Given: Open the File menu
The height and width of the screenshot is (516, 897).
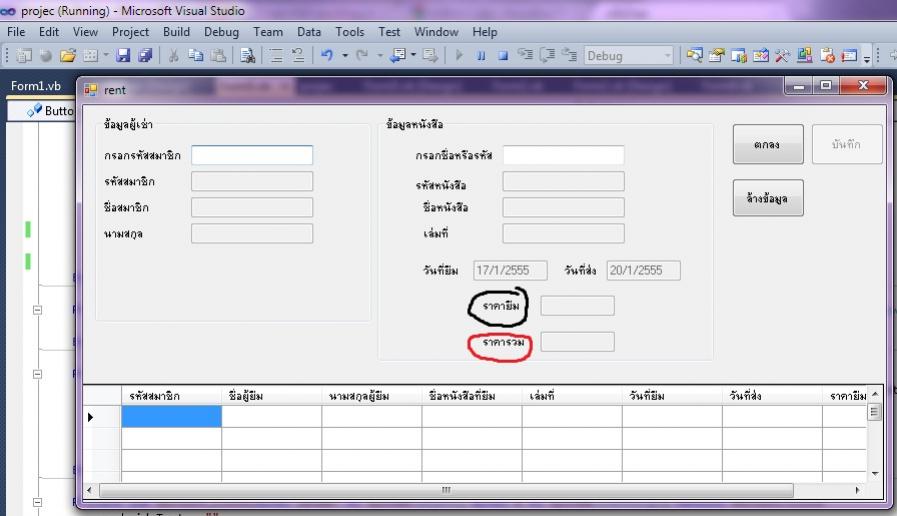Looking at the screenshot, I should click(16, 32).
